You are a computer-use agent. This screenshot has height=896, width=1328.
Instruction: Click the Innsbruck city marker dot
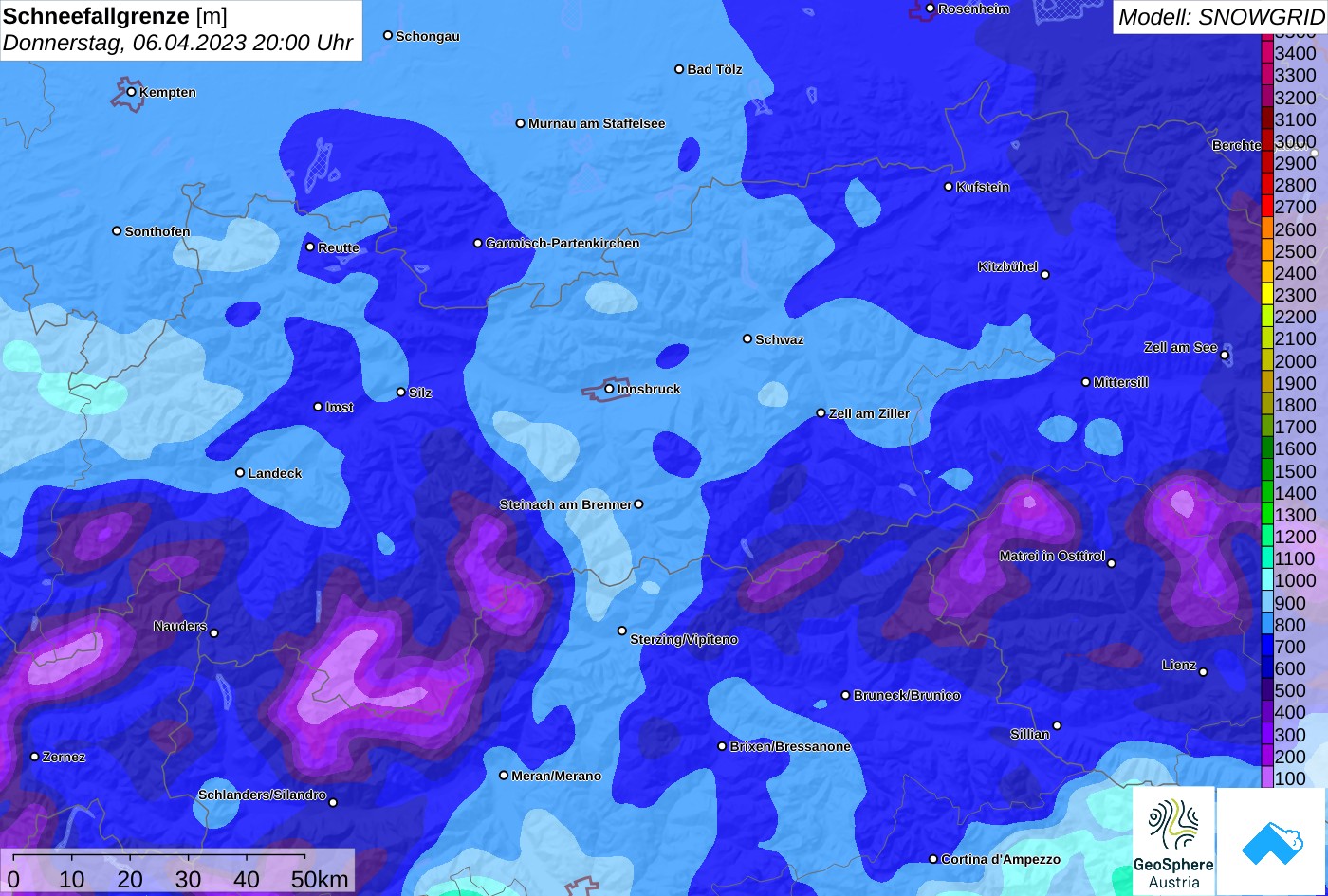609,389
